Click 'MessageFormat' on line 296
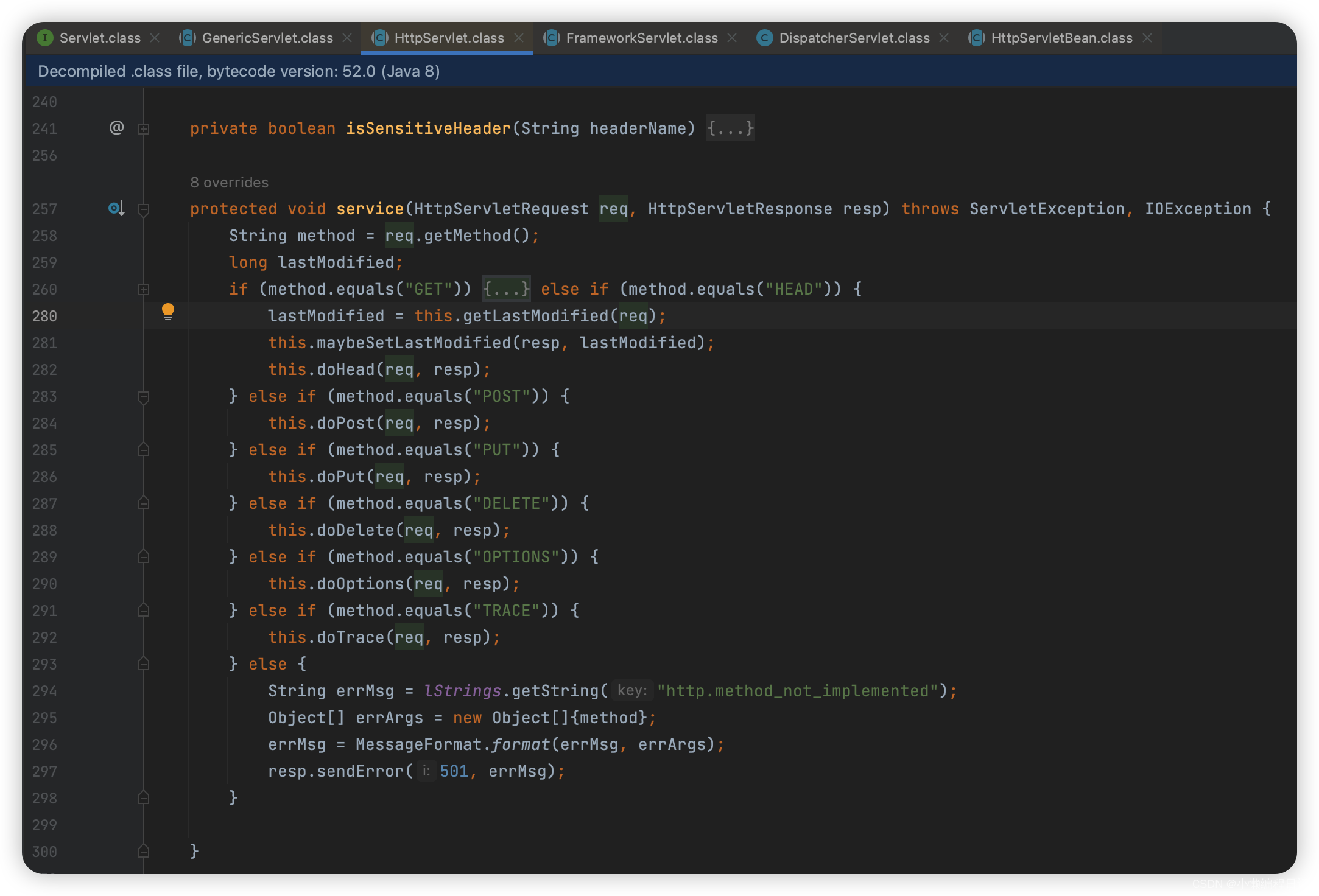1319x896 pixels. 419,744
